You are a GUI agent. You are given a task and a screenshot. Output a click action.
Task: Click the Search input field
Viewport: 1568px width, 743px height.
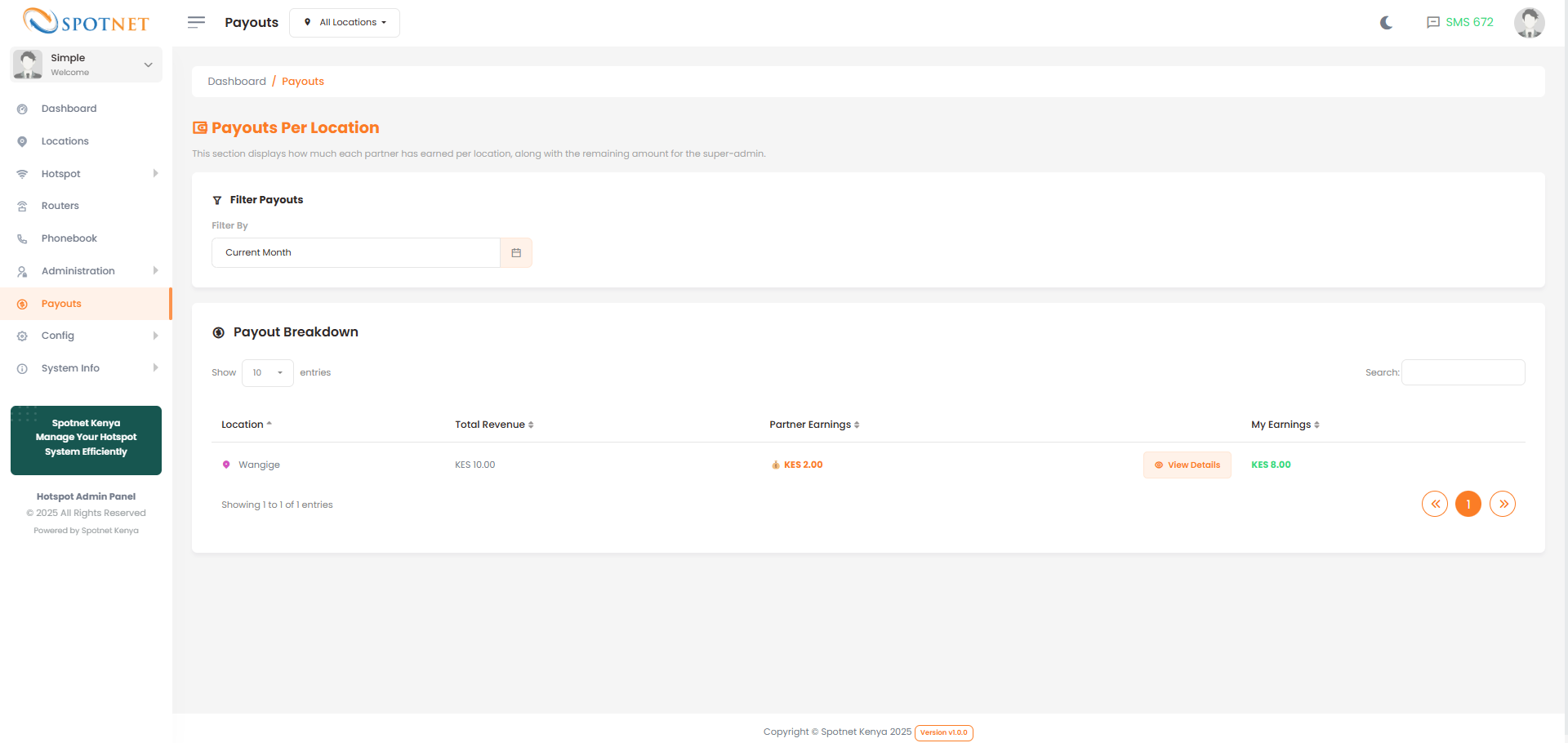[1463, 373]
